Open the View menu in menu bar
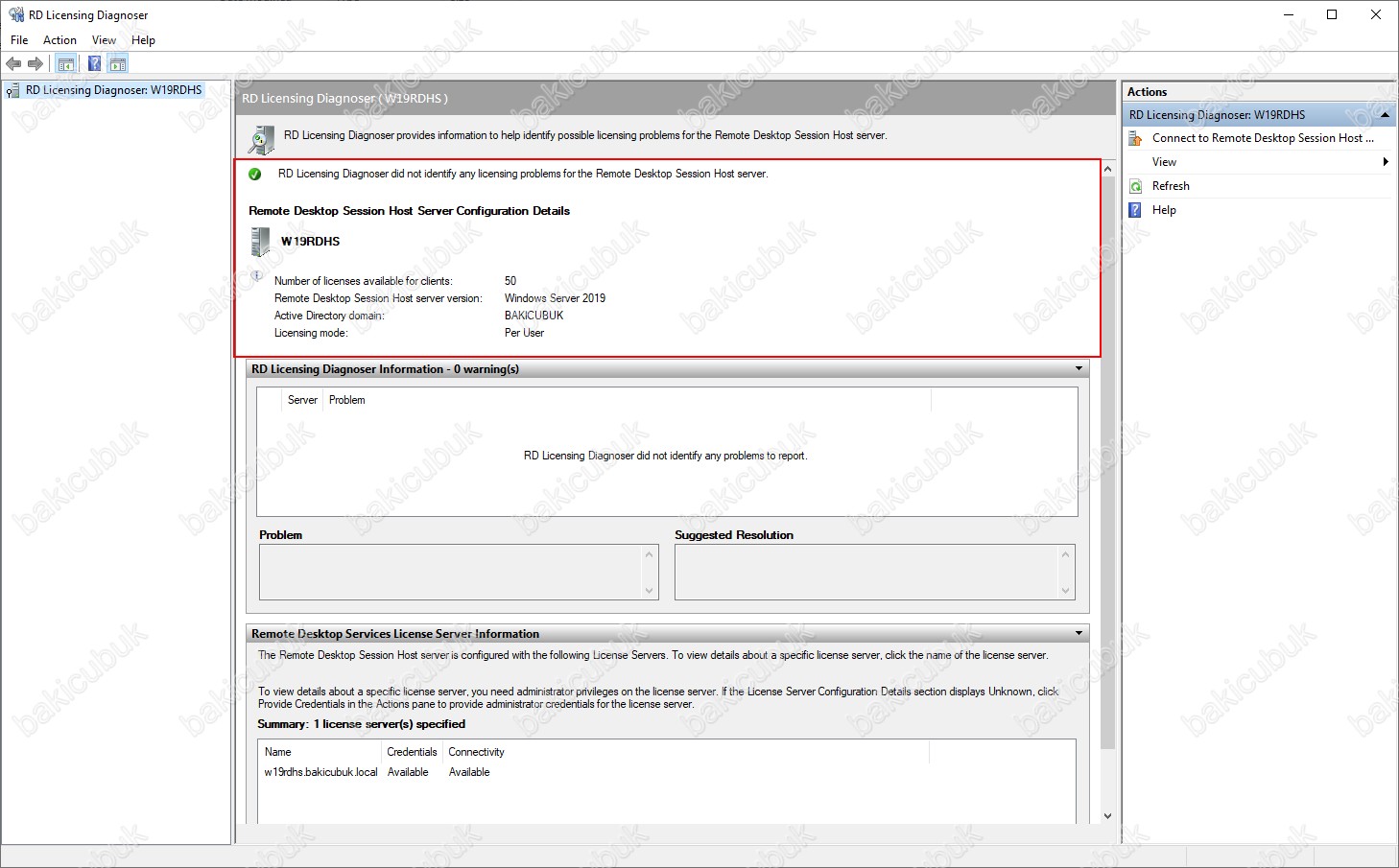This screenshot has width=1399, height=868. pyautogui.click(x=104, y=40)
